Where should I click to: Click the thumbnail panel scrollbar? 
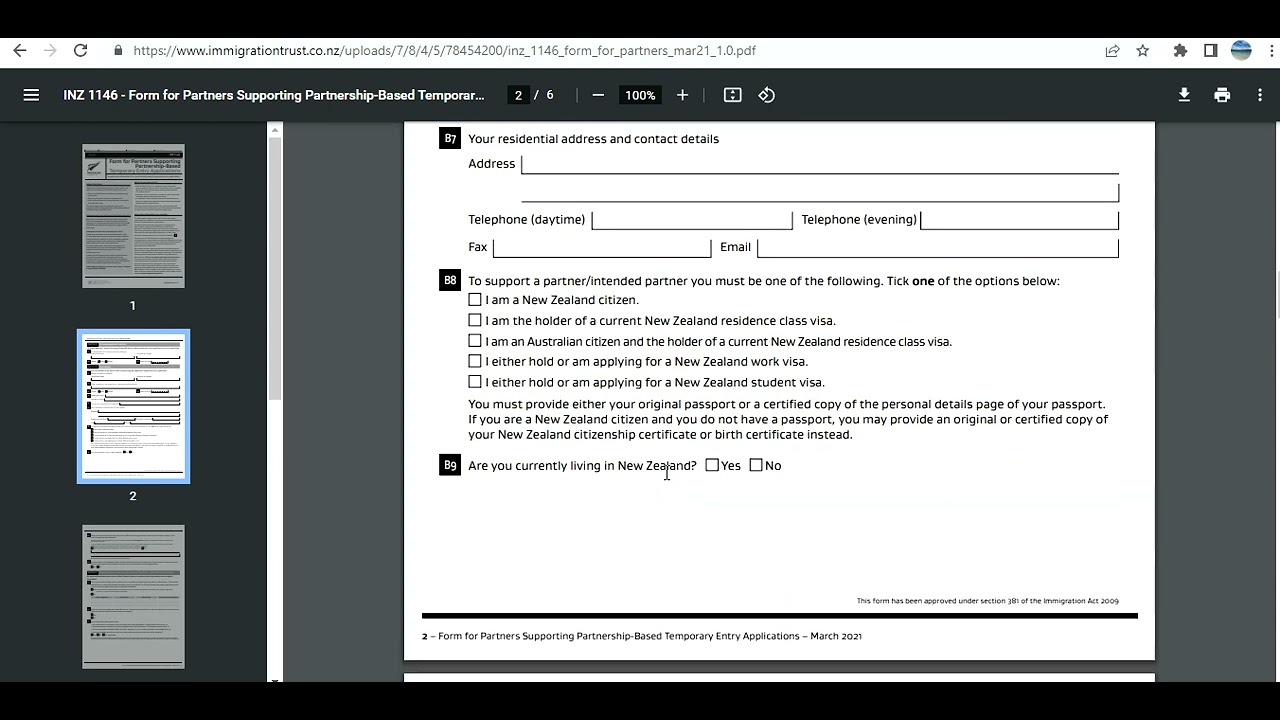275,270
